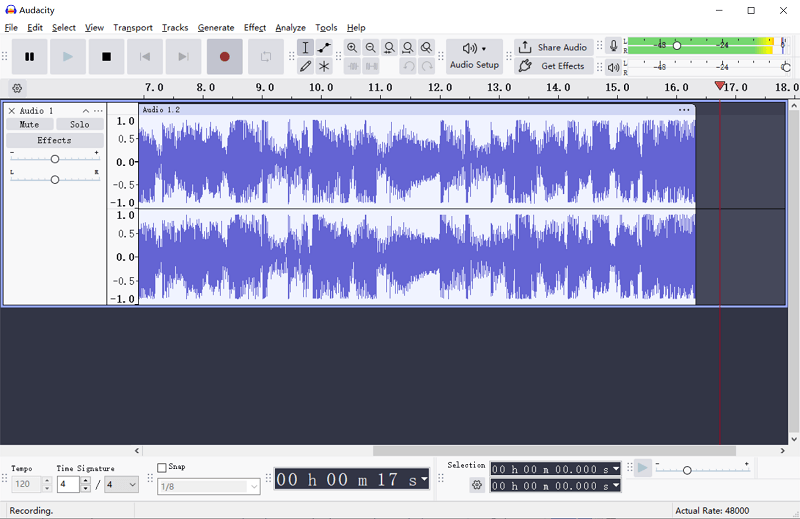800x519 pixels.
Task: Open the Help menu
Action: click(x=356, y=28)
